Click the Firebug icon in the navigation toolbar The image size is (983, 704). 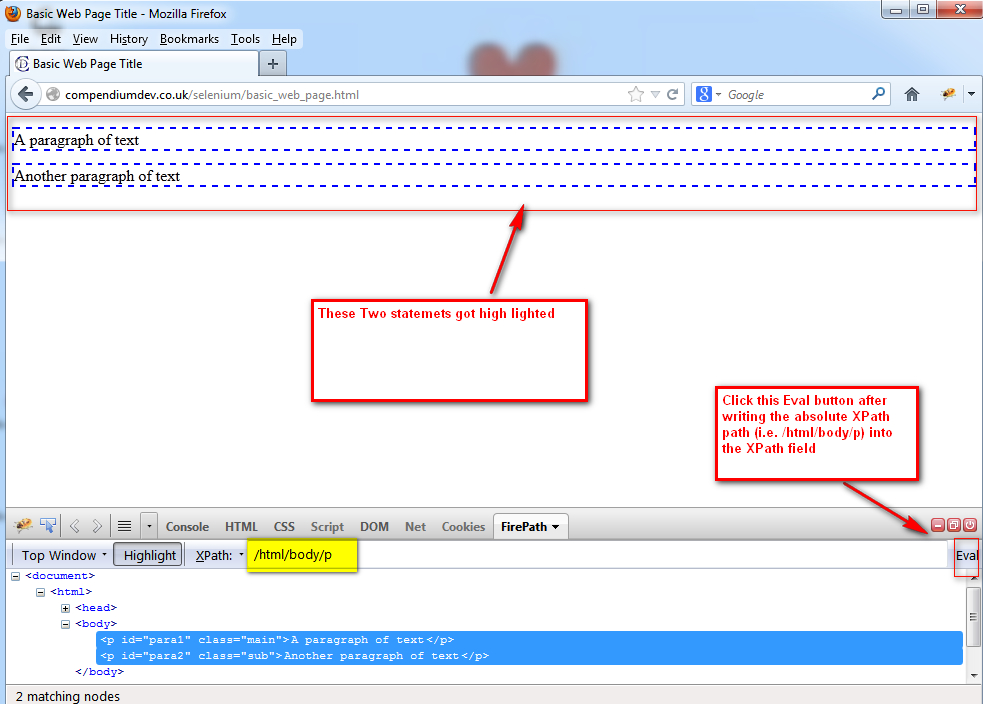pos(947,93)
